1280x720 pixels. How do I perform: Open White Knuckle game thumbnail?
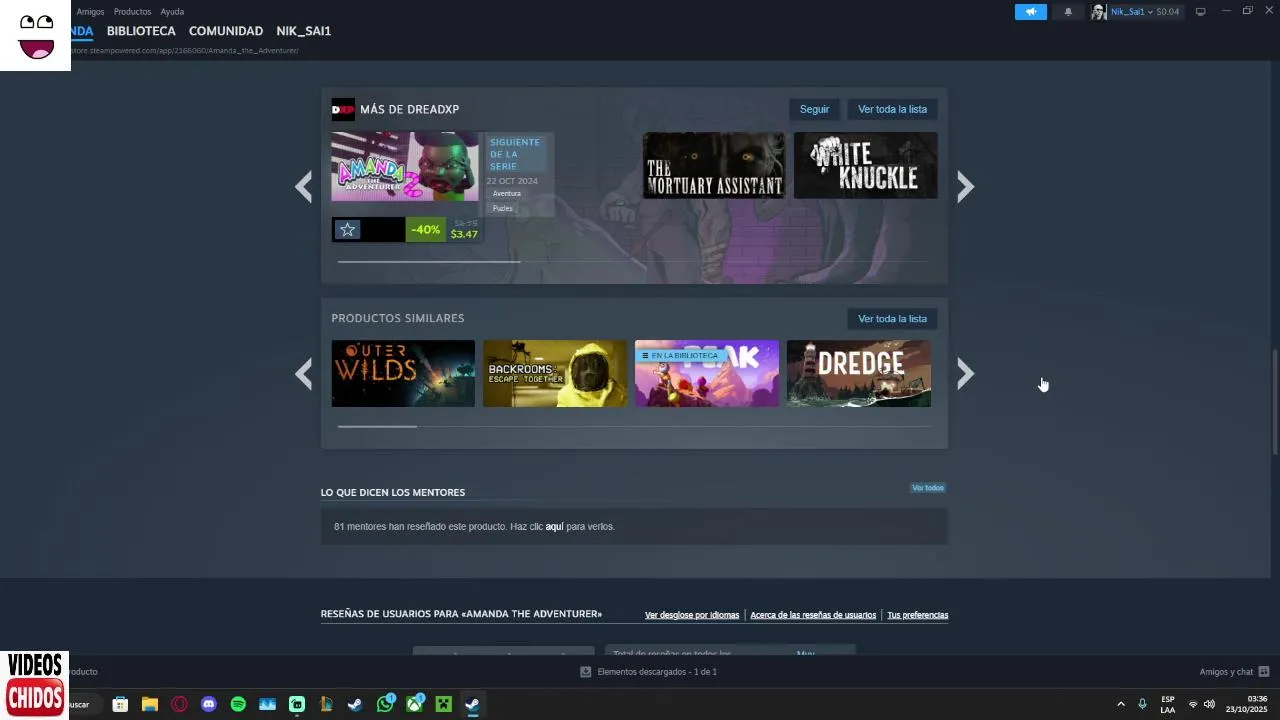[x=866, y=166]
